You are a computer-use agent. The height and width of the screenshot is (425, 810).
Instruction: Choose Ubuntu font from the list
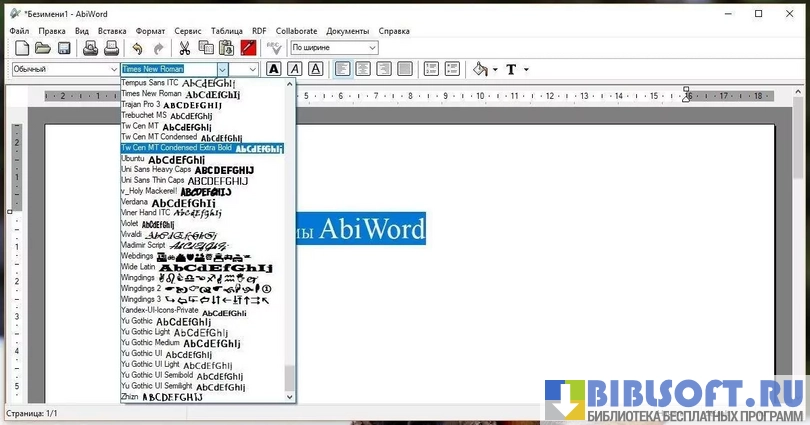pyautogui.click(x=133, y=159)
